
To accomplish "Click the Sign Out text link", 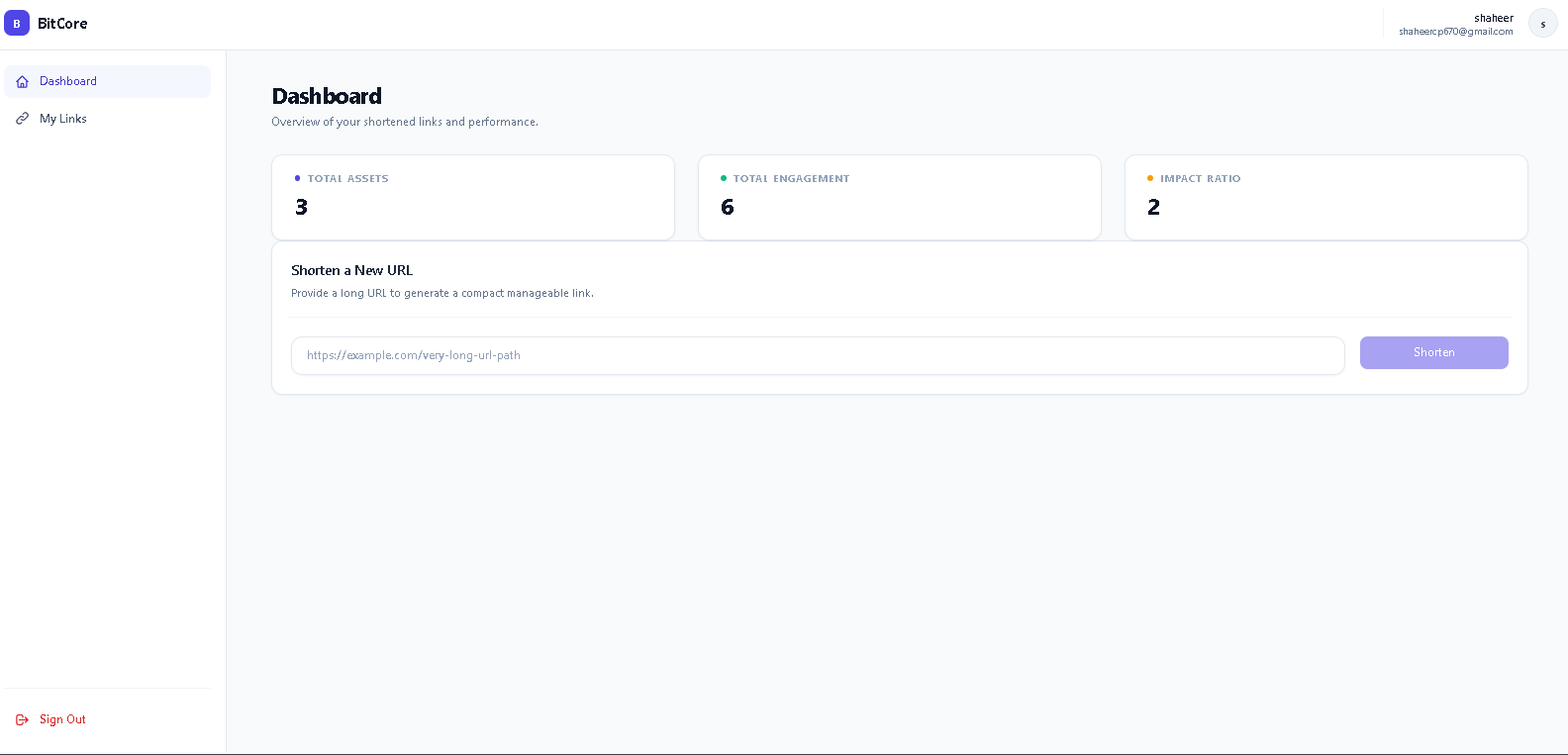I will pos(62,719).
